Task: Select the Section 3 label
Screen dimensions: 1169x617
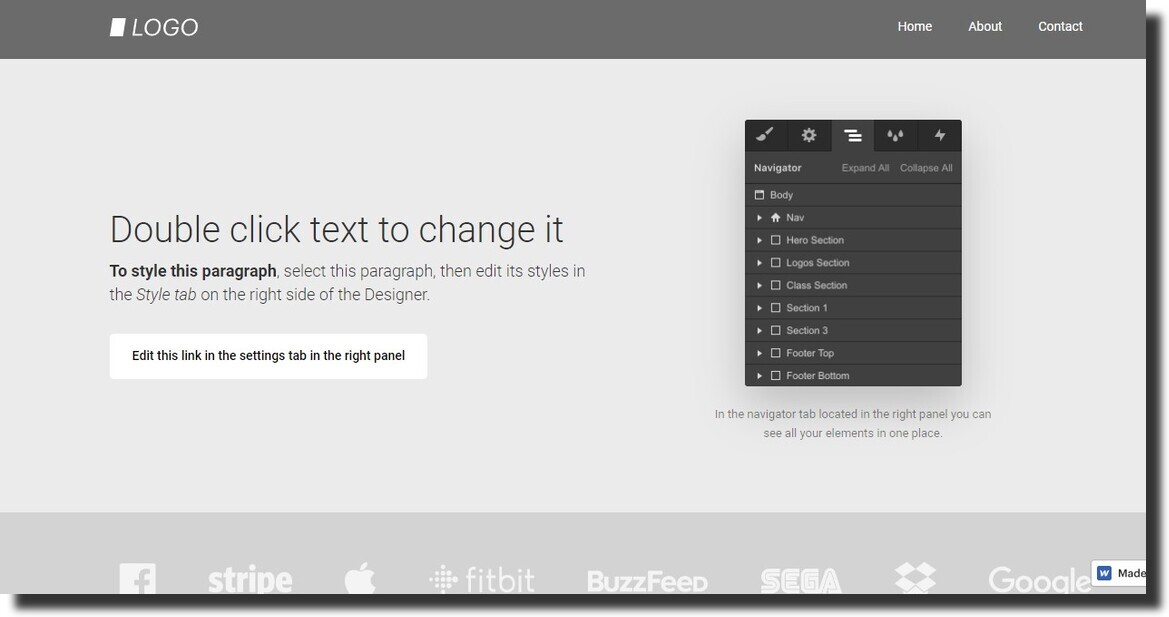Action: coord(807,330)
